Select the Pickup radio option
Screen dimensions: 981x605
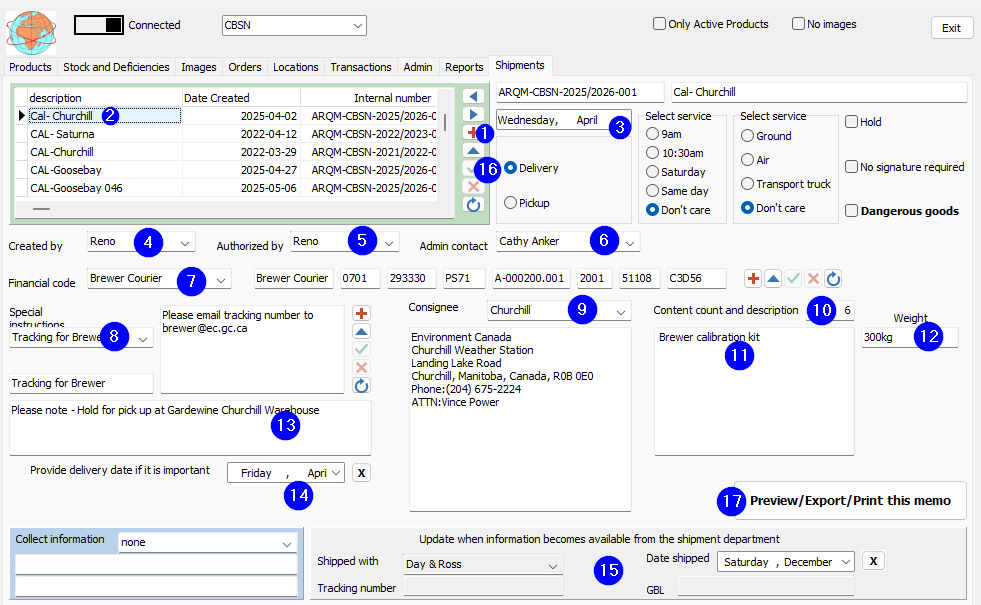click(511, 203)
